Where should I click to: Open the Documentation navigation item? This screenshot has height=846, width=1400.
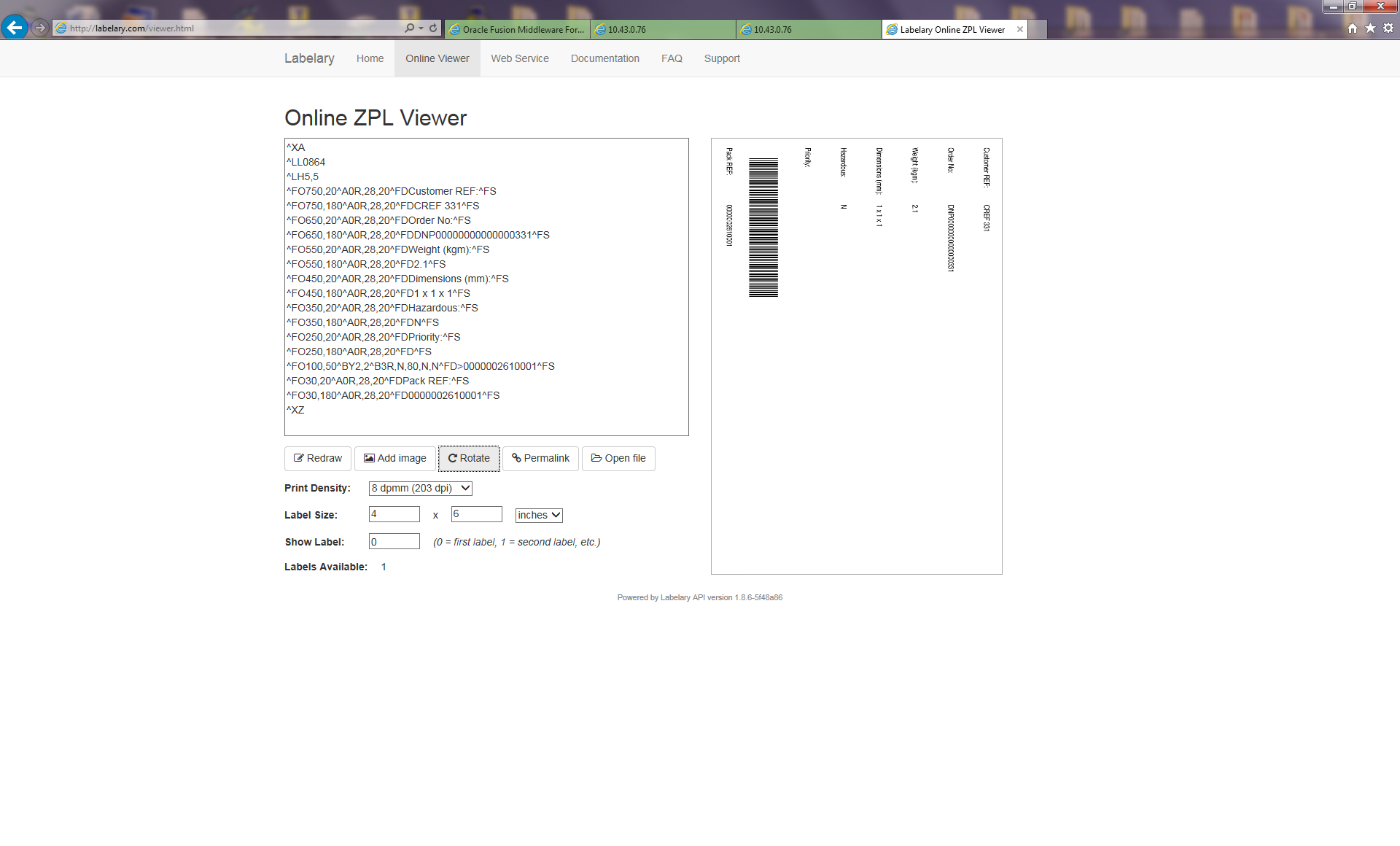click(x=605, y=58)
